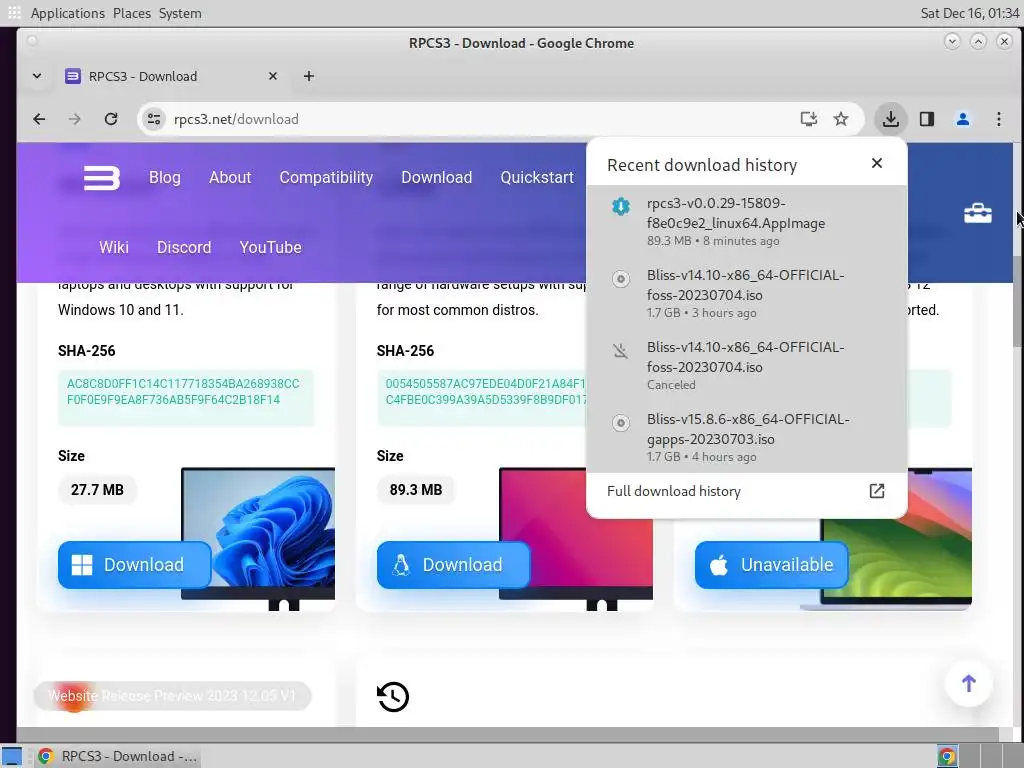This screenshot has width=1024, height=768.
Task: Open the Discord link
Action: pyautogui.click(x=184, y=248)
